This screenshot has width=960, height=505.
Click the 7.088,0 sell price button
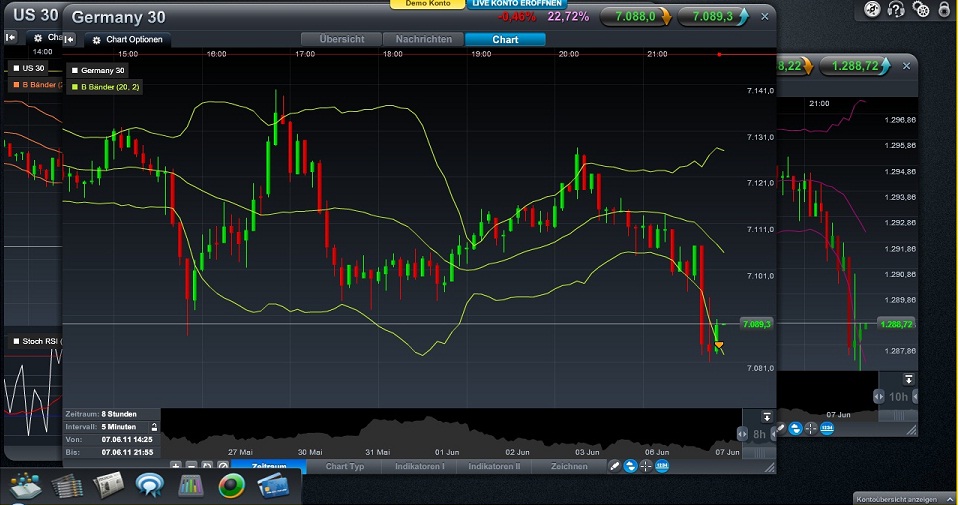point(636,17)
